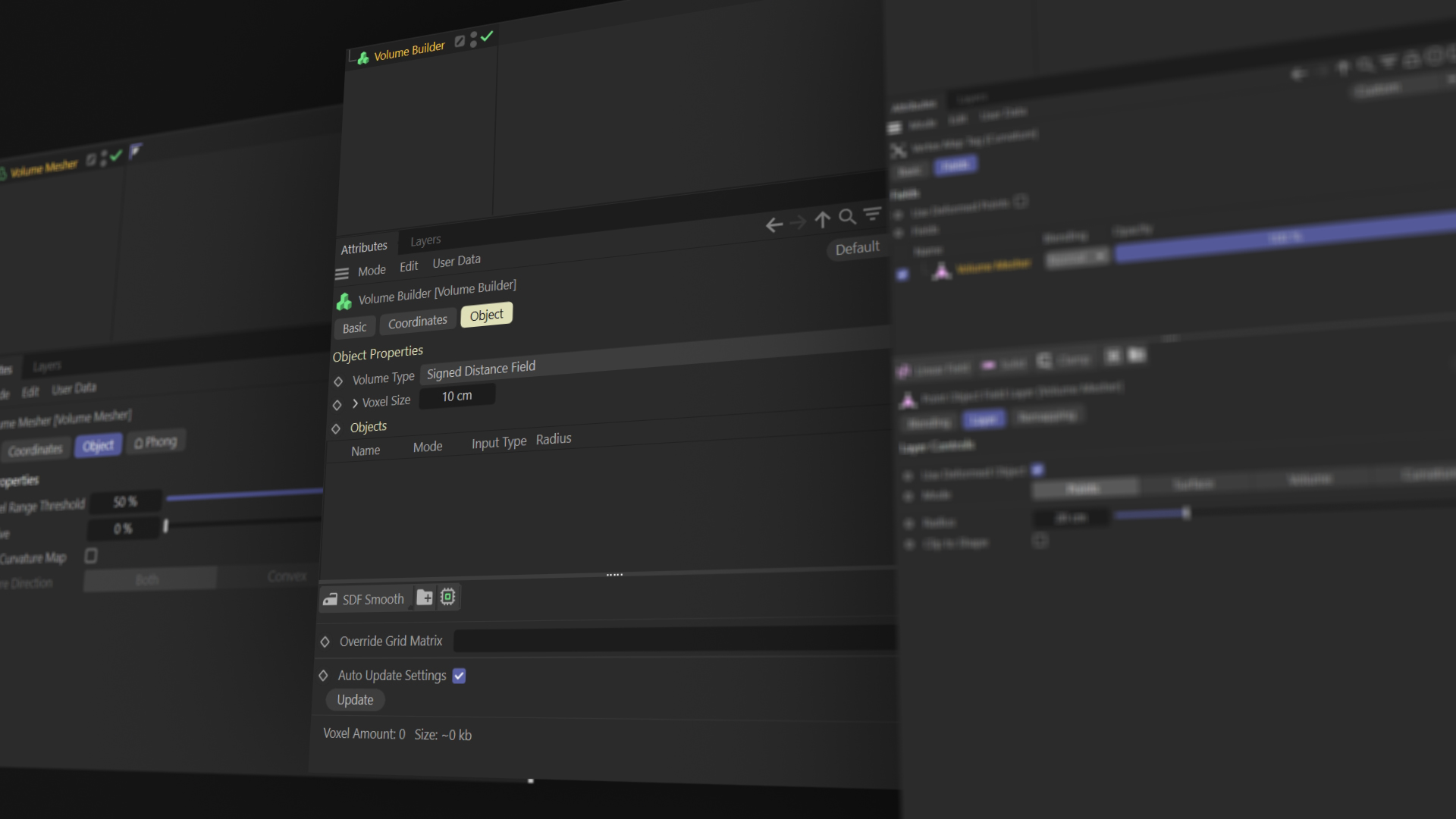Select the Basic tab of Volume Builder
This screenshot has height=819, width=1456.
point(354,328)
